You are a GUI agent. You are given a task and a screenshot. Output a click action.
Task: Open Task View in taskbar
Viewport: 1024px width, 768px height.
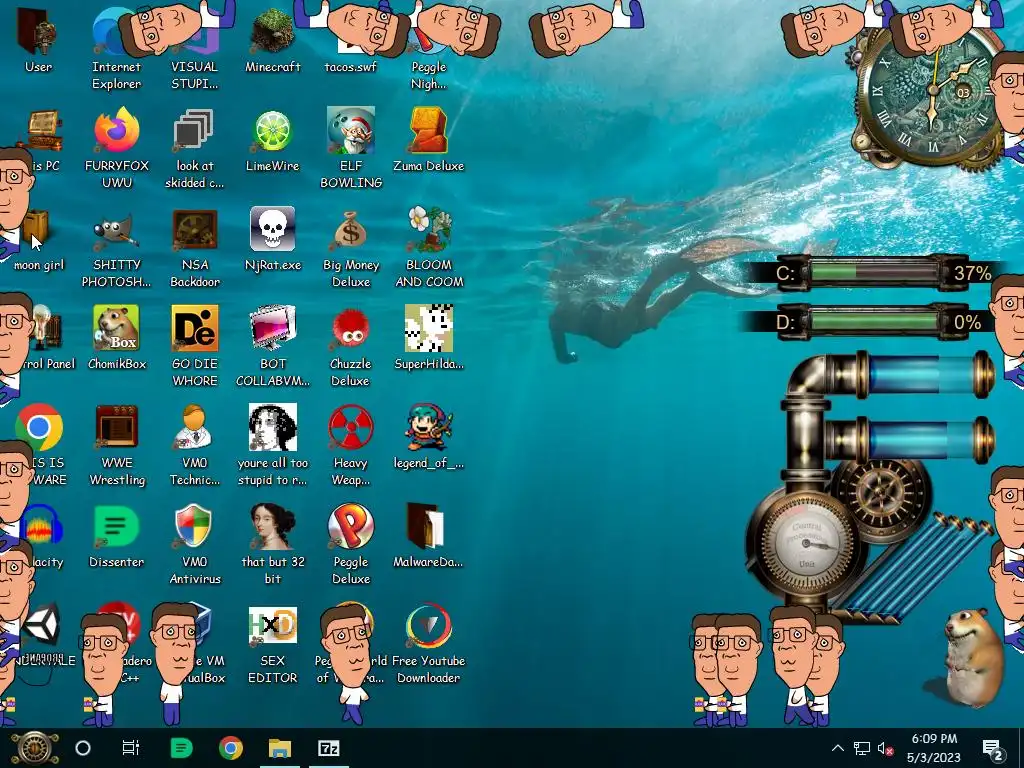[131, 748]
